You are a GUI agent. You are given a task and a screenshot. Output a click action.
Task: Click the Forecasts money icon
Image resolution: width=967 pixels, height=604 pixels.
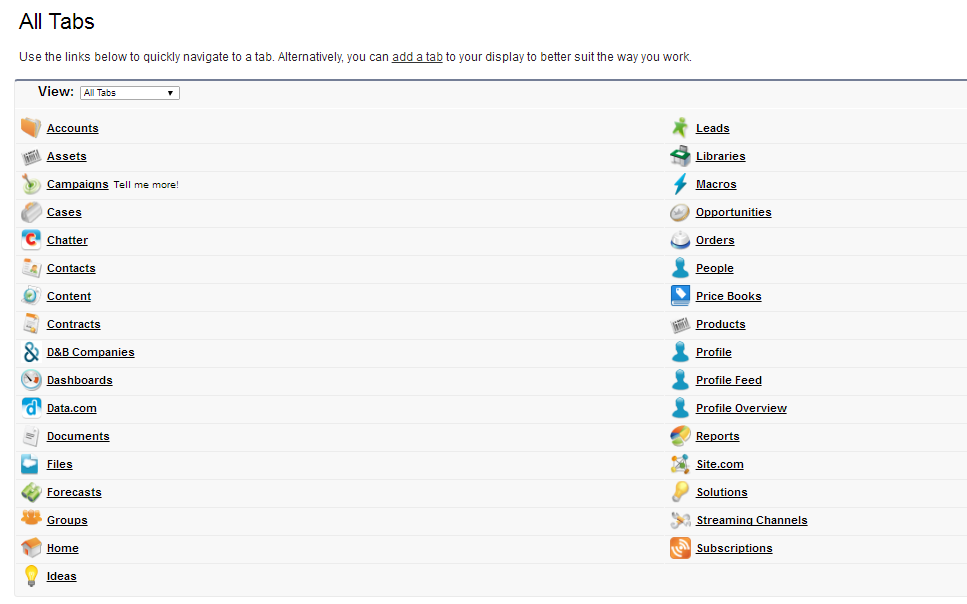pyautogui.click(x=31, y=492)
